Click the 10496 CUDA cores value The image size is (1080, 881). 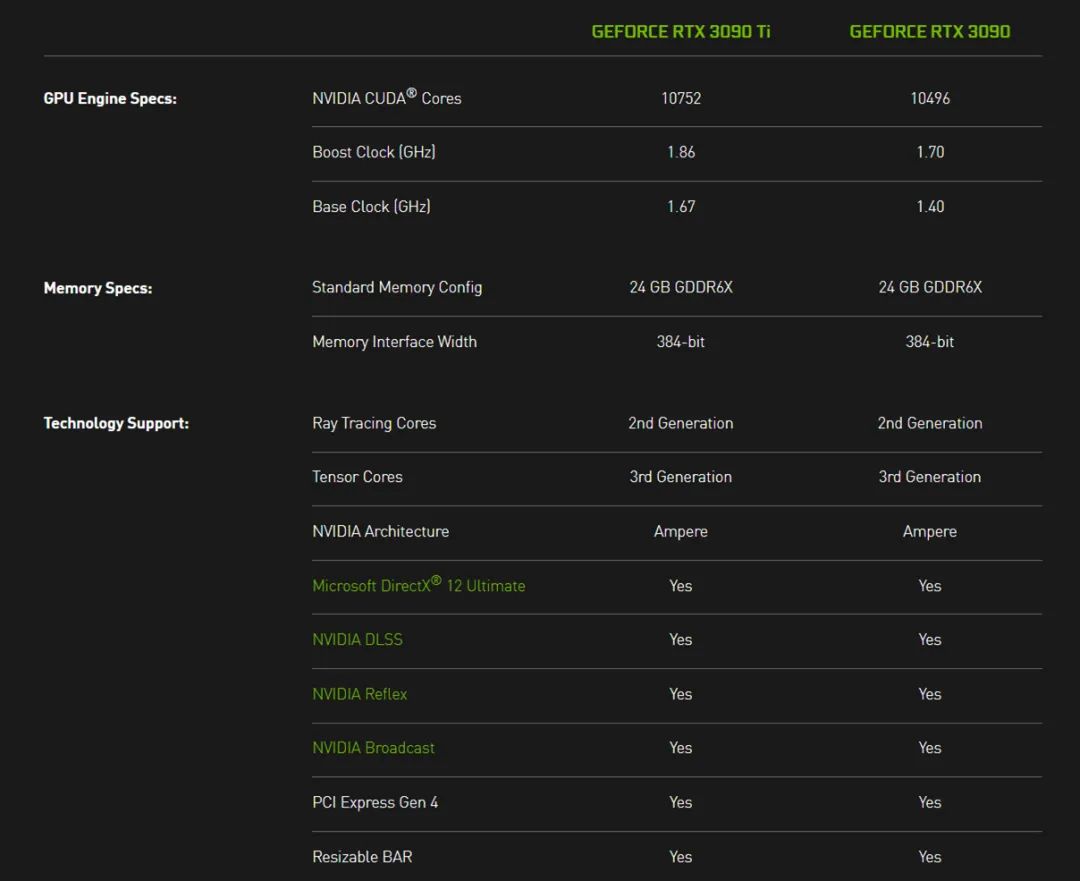coord(930,98)
